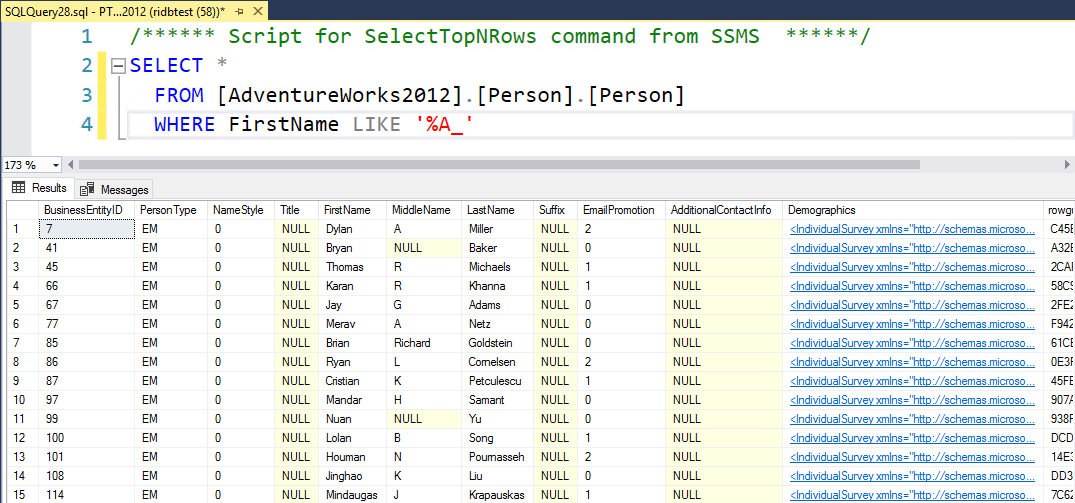Image resolution: width=1075 pixels, height=503 pixels.
Task: Click the LastName cell 'Krapauskas'
Action: 498,495
